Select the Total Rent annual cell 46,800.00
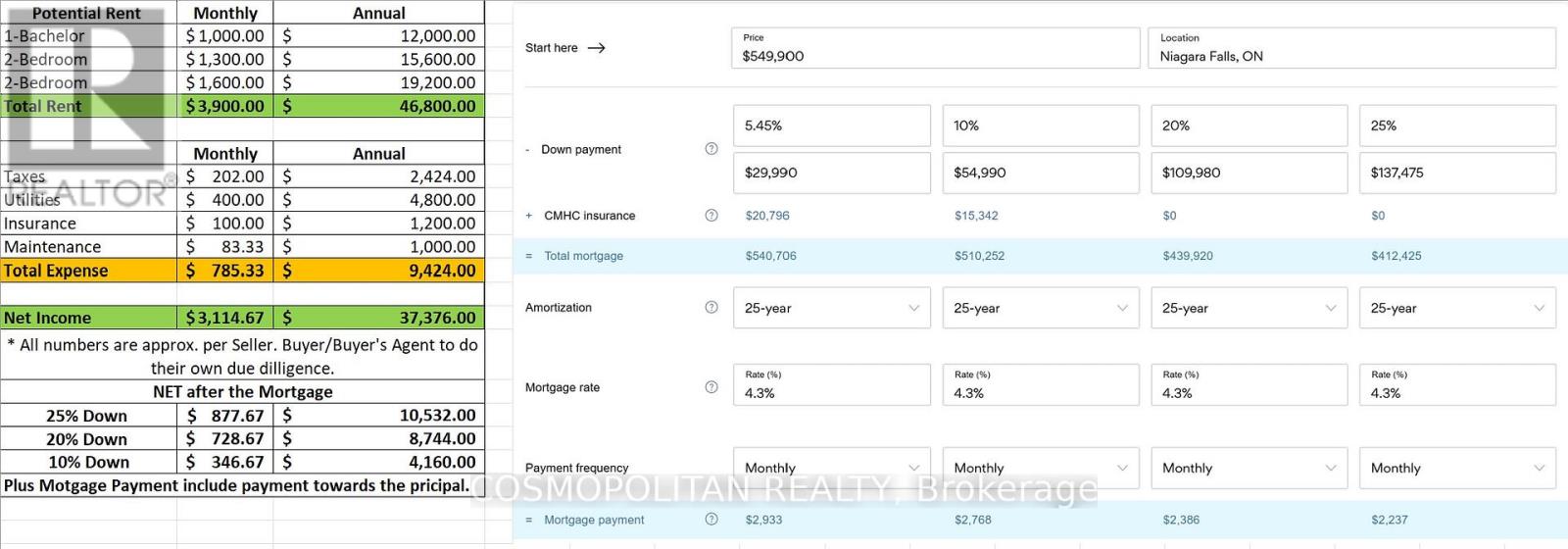Screen dimensions: 1568x549 pyautogui.click(x=379, y=106)
